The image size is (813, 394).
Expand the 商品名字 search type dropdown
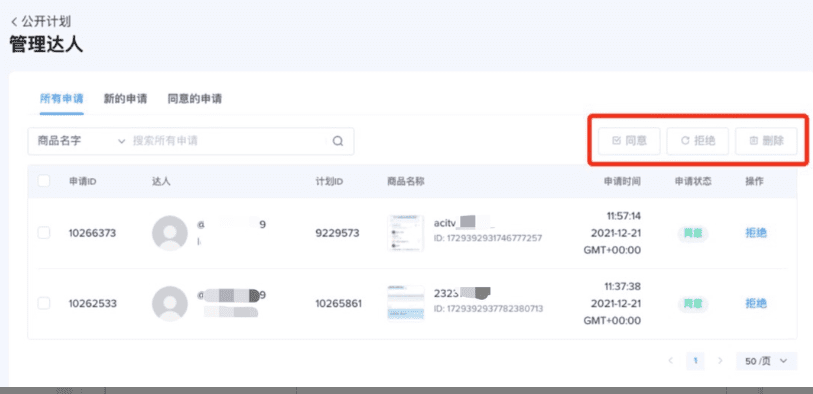tap(81, 141)
